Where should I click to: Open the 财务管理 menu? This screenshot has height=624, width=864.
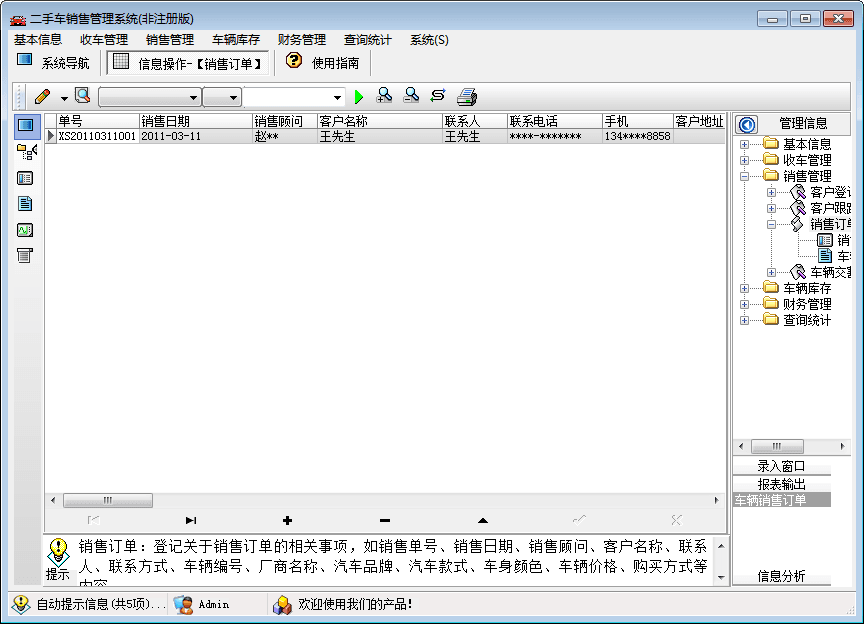click(x=301, y=40)
